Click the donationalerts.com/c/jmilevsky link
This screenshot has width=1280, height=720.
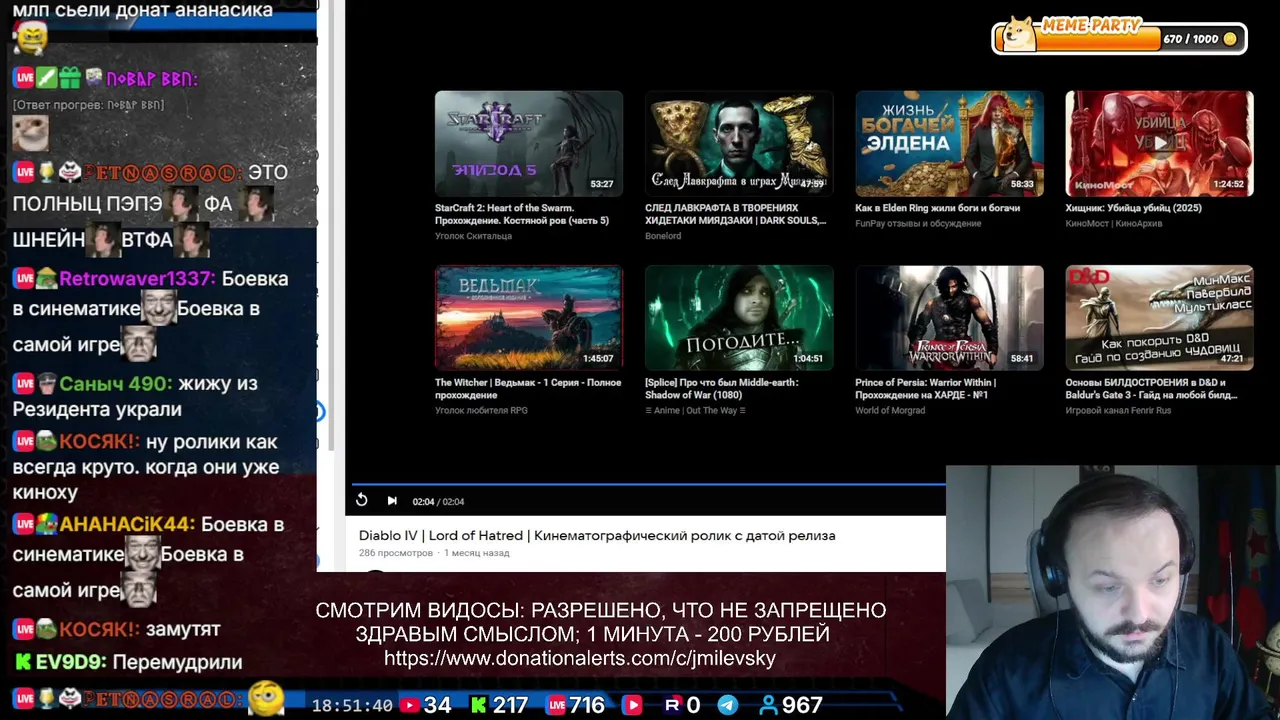point(580,658)
